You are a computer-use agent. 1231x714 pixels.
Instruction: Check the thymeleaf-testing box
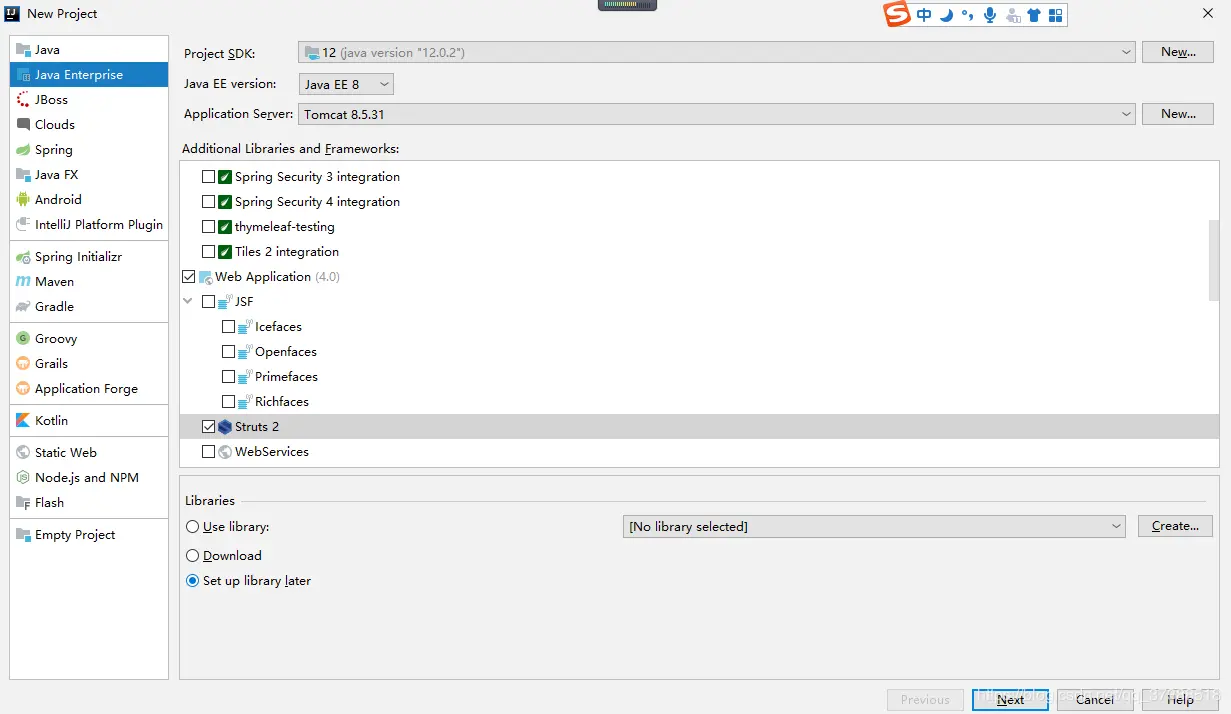(208, 226)
